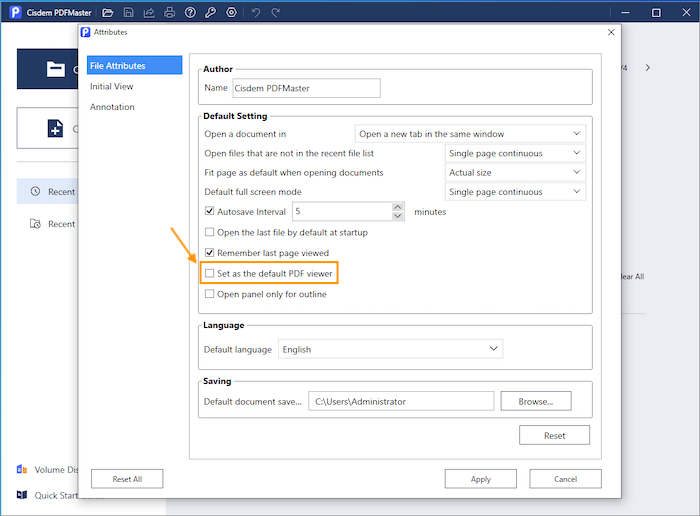
Task: Expand the Open a document in dropdown
Action: tap(470, 133)
